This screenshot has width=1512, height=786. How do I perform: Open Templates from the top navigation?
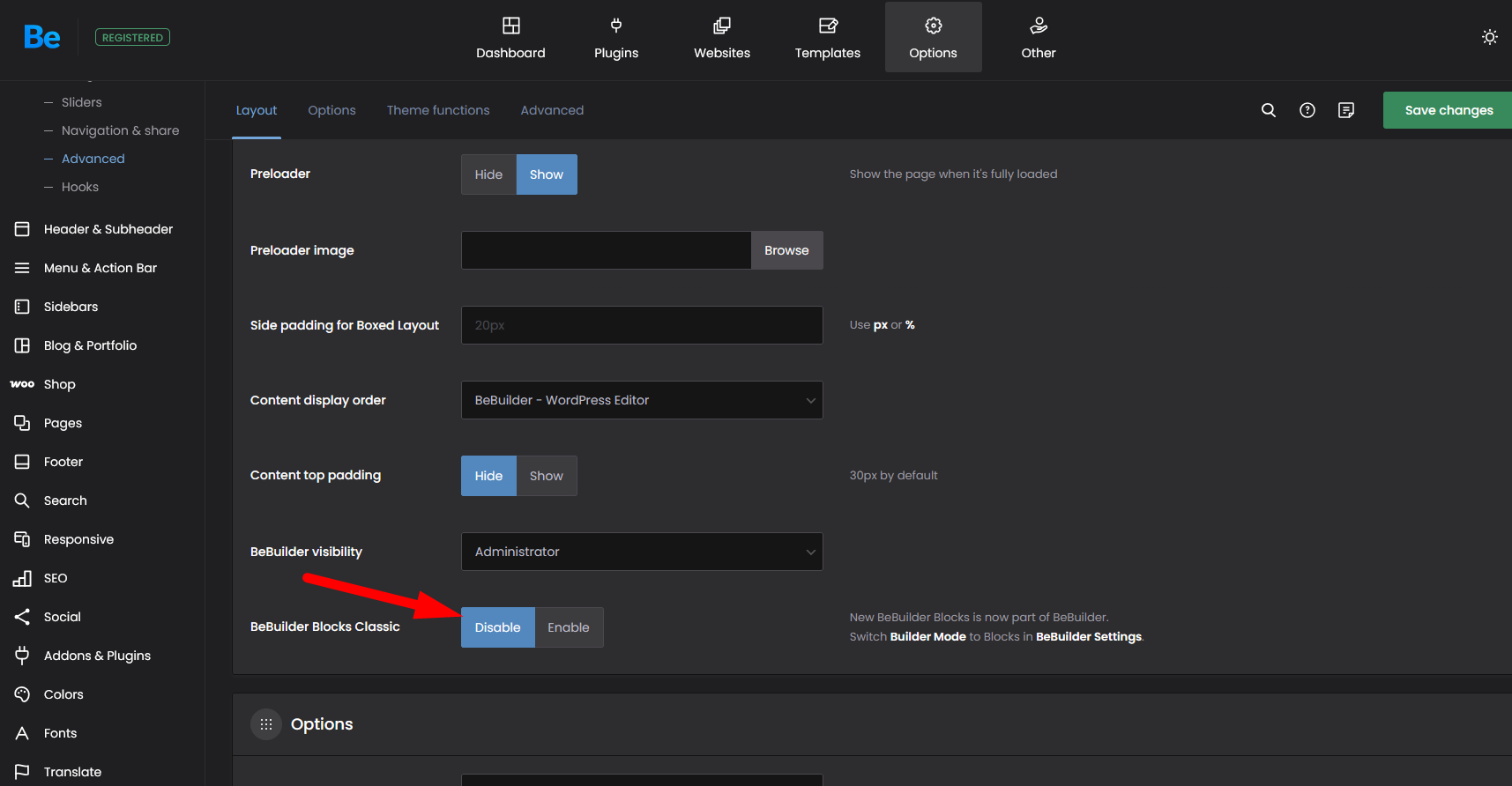click(x=827, y=37)
